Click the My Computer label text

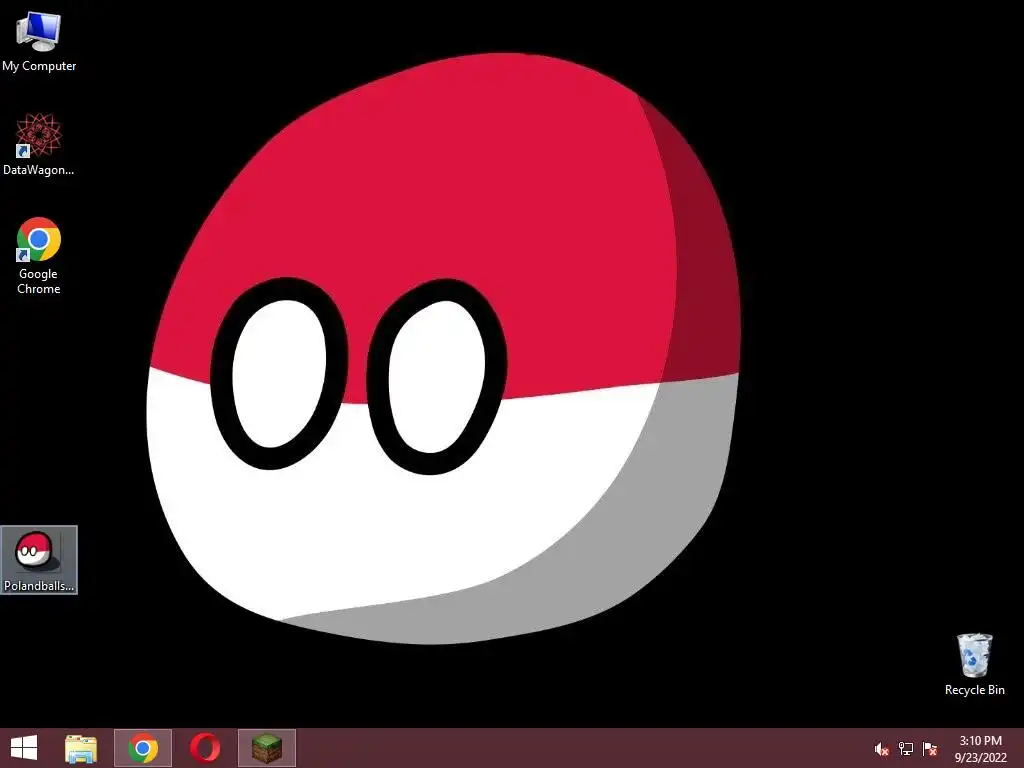click(x=39, y=66)
